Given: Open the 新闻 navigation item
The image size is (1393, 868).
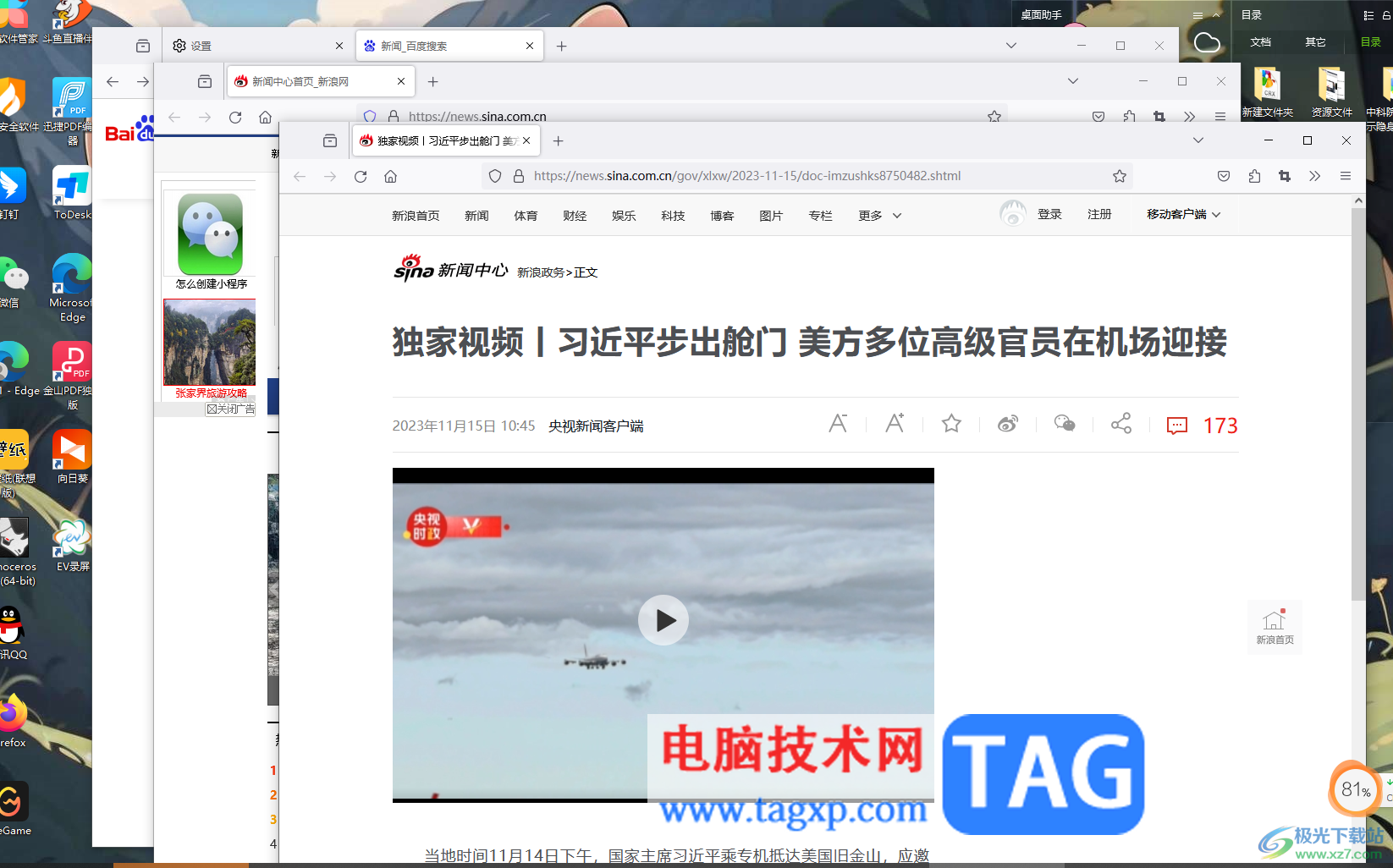Looking at the screenshot, I should click(476, 216).
